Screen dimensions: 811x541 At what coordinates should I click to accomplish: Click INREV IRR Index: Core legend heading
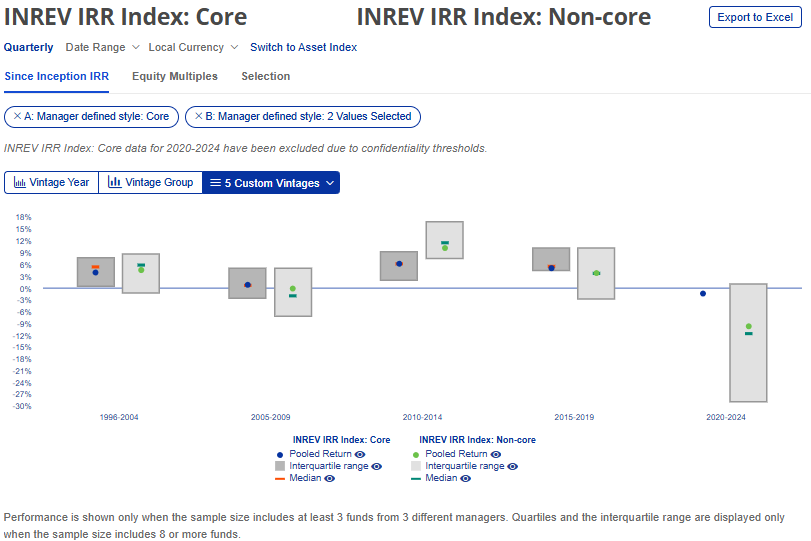pos(341,440)
